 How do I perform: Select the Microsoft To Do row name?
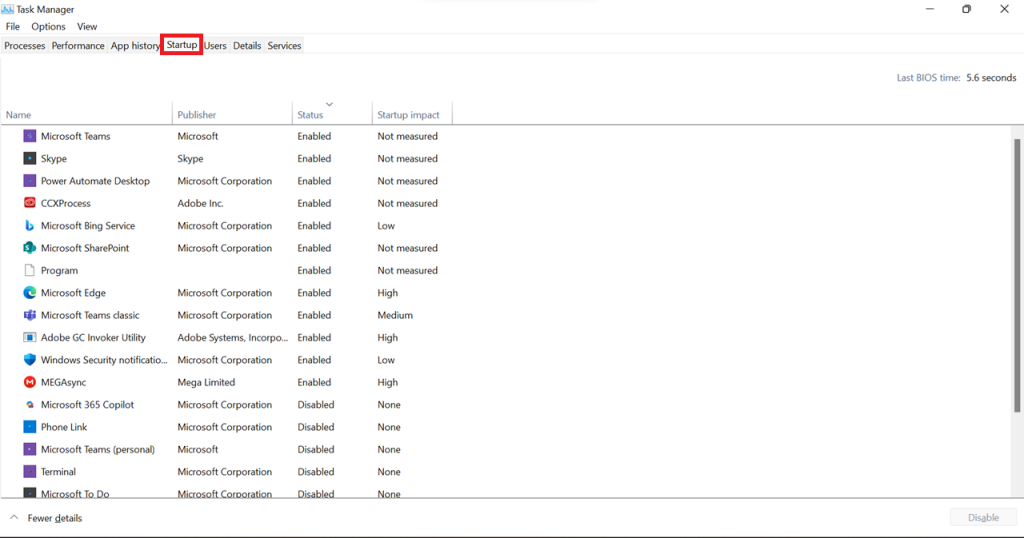[75, 494]
